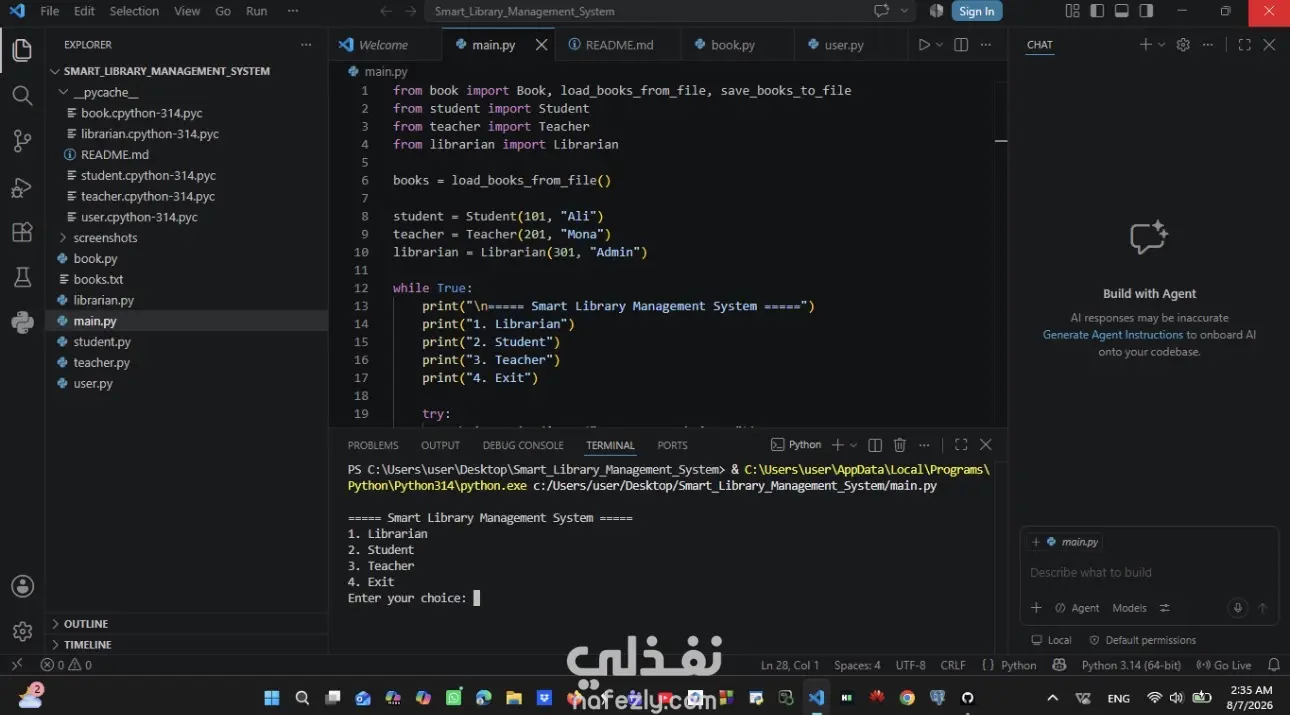This screenshot has height=715, width=1290.
Task: Open the File menu
Action: [x=49, y=11]
